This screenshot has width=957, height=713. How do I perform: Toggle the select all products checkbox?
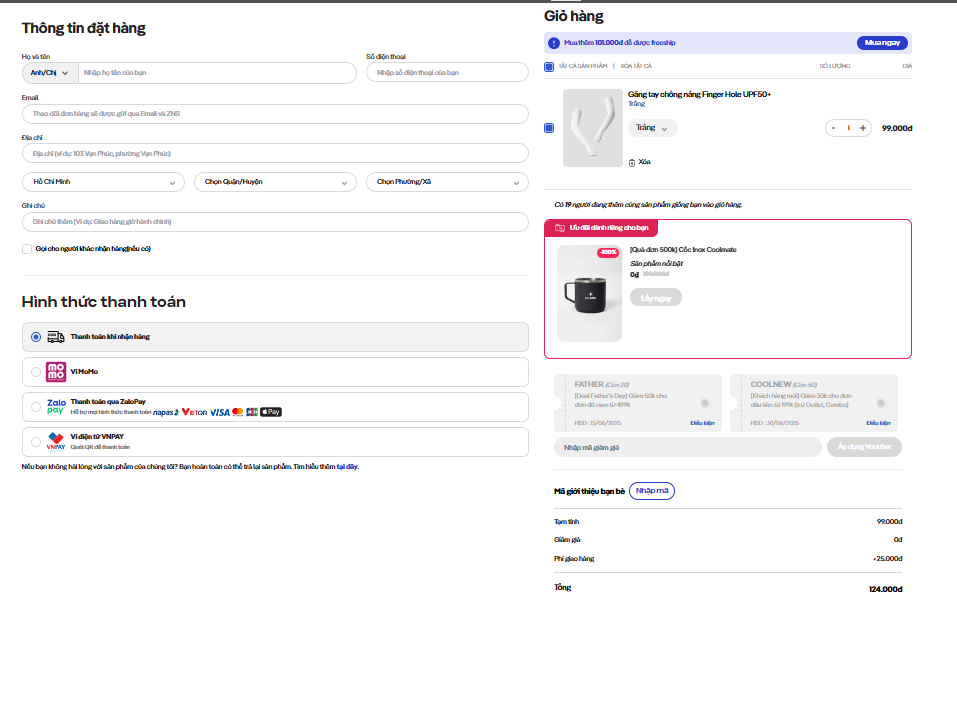(549, 67)
